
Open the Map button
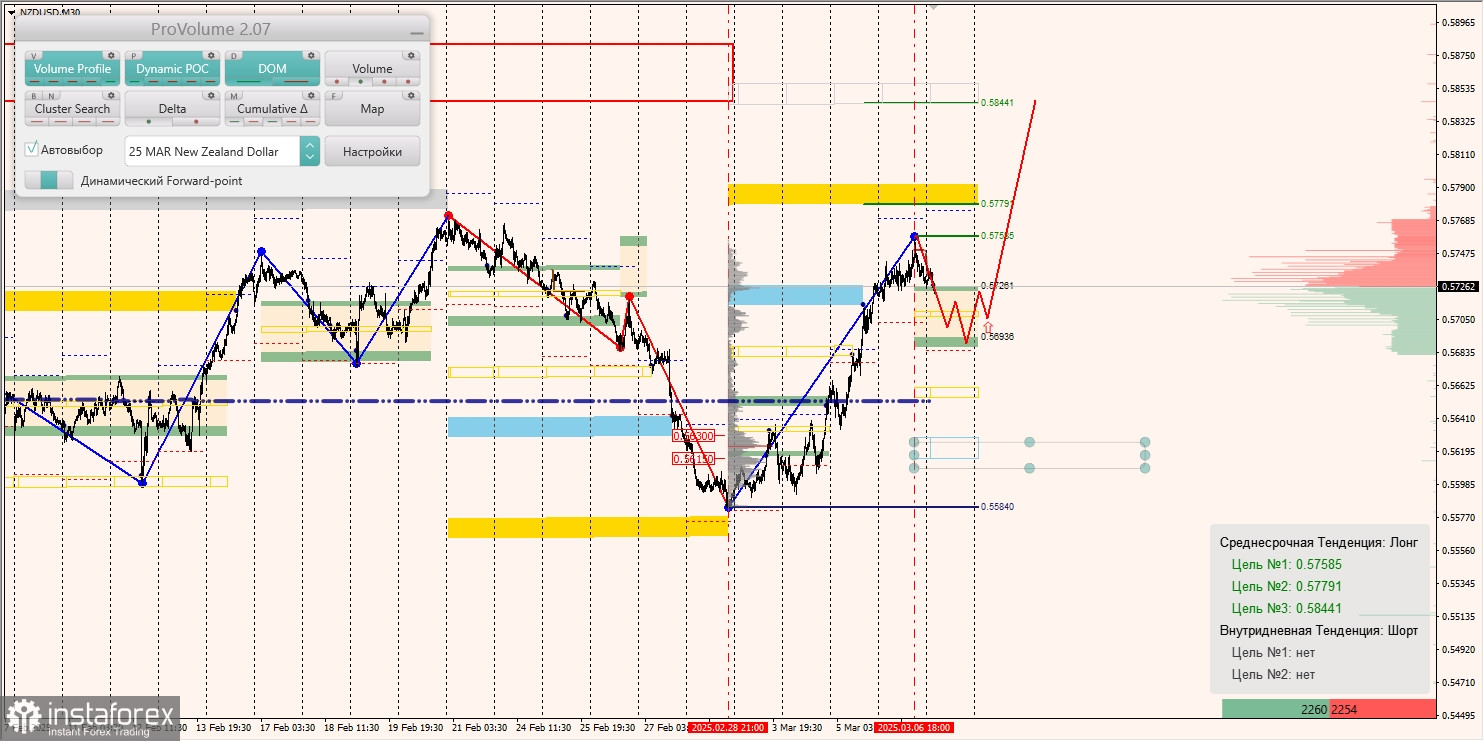372,108
